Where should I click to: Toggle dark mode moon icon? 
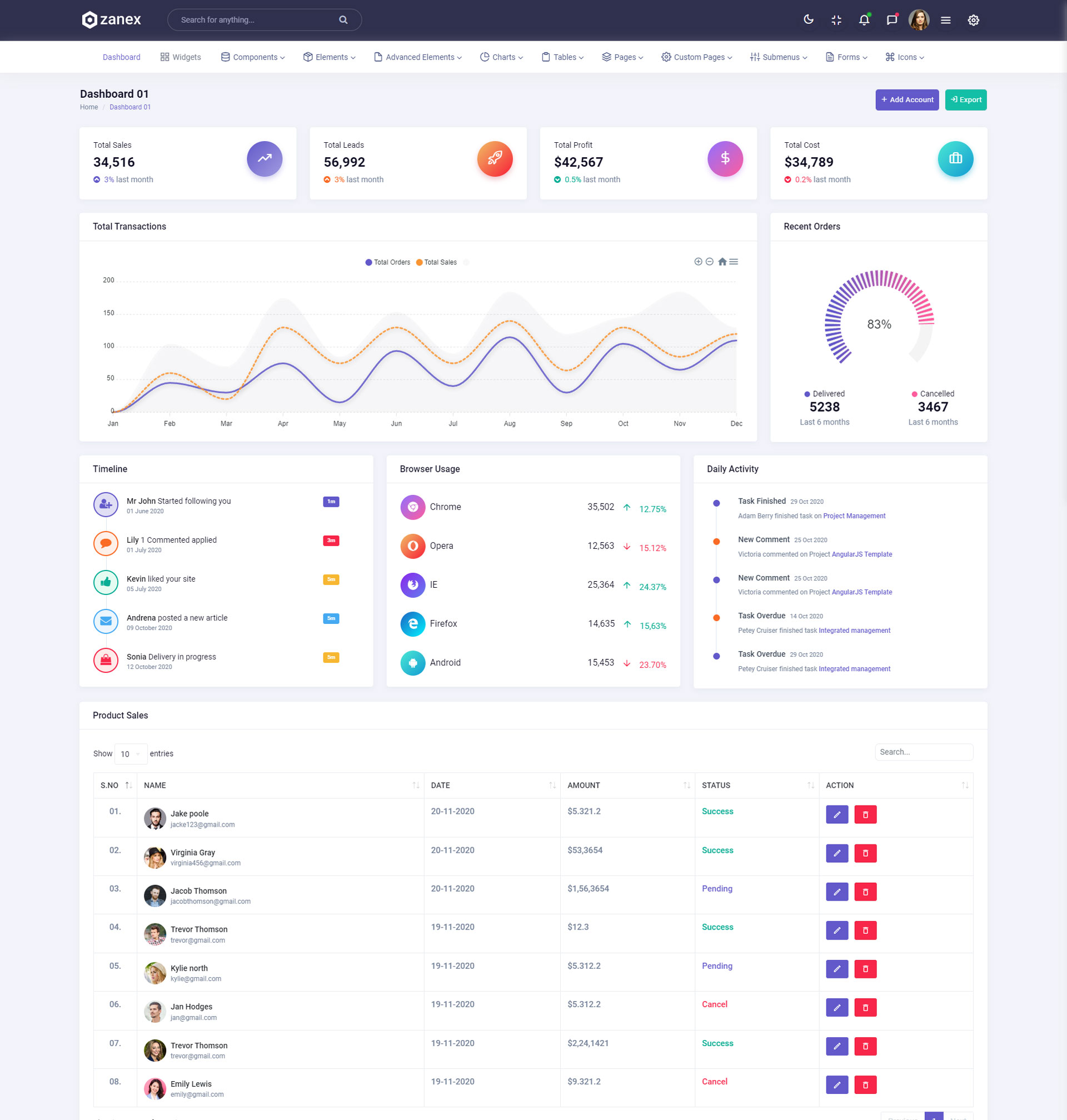(x=808, y=20)
